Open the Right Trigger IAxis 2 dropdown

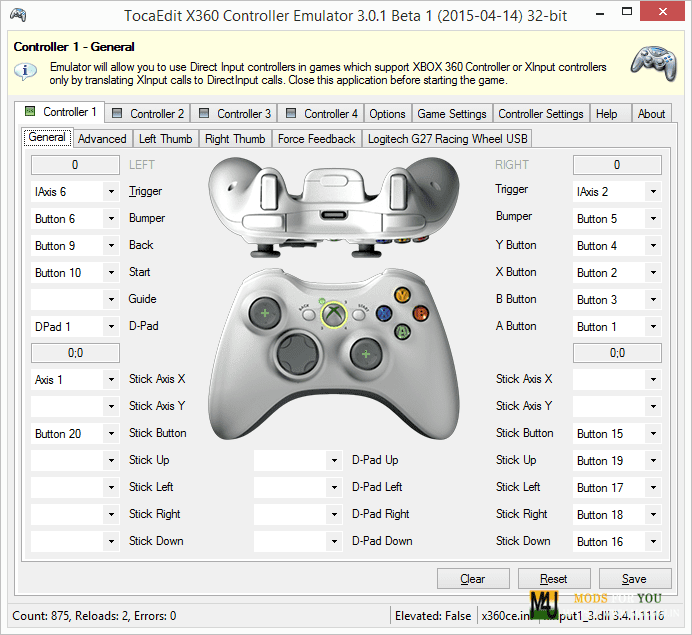coord(653,192)
